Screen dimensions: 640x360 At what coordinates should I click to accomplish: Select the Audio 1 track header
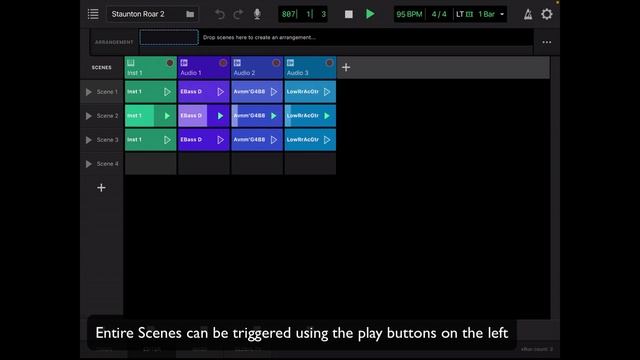tap(204, 67)
